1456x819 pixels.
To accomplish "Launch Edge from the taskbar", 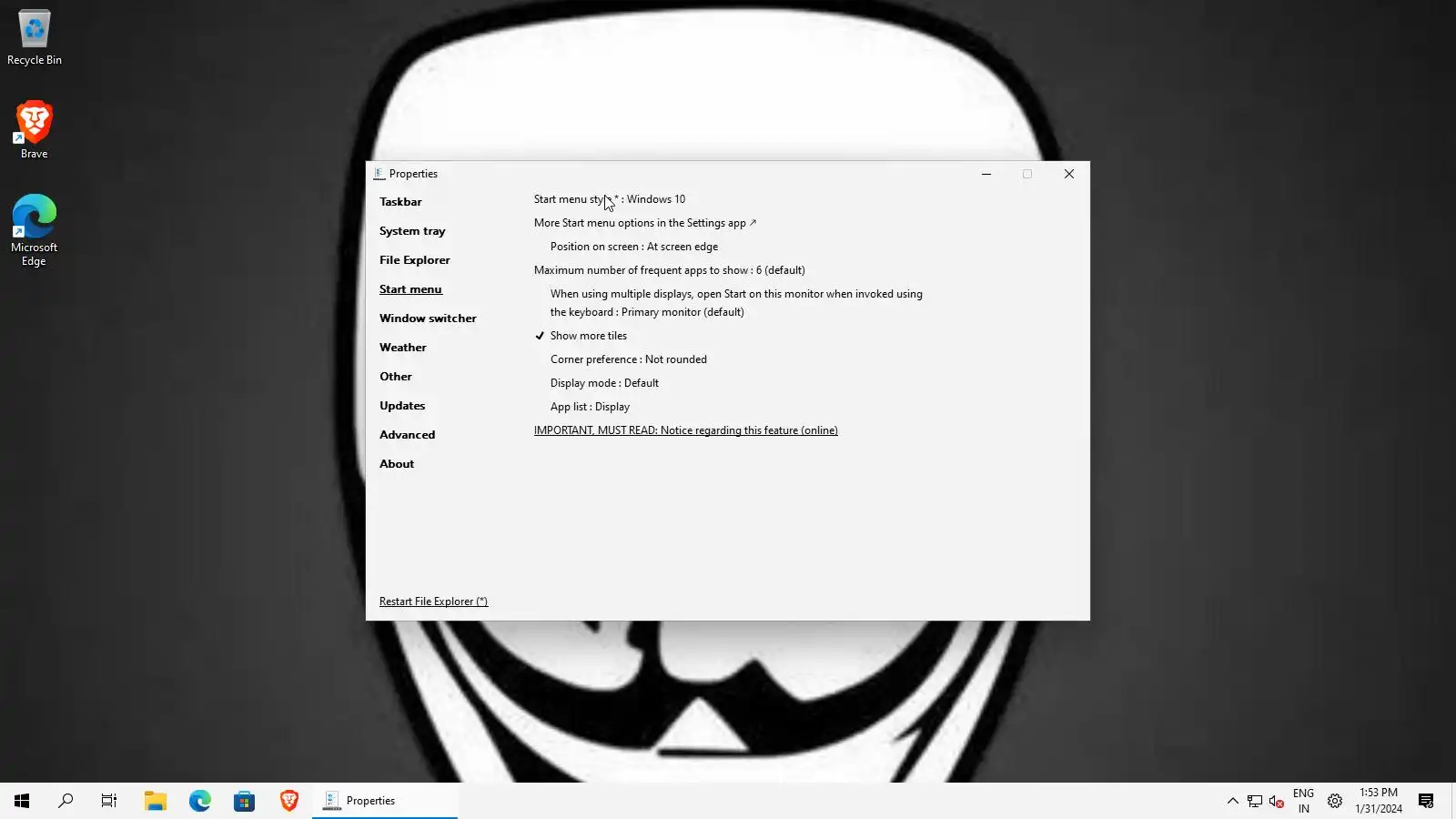I will 199,801.
